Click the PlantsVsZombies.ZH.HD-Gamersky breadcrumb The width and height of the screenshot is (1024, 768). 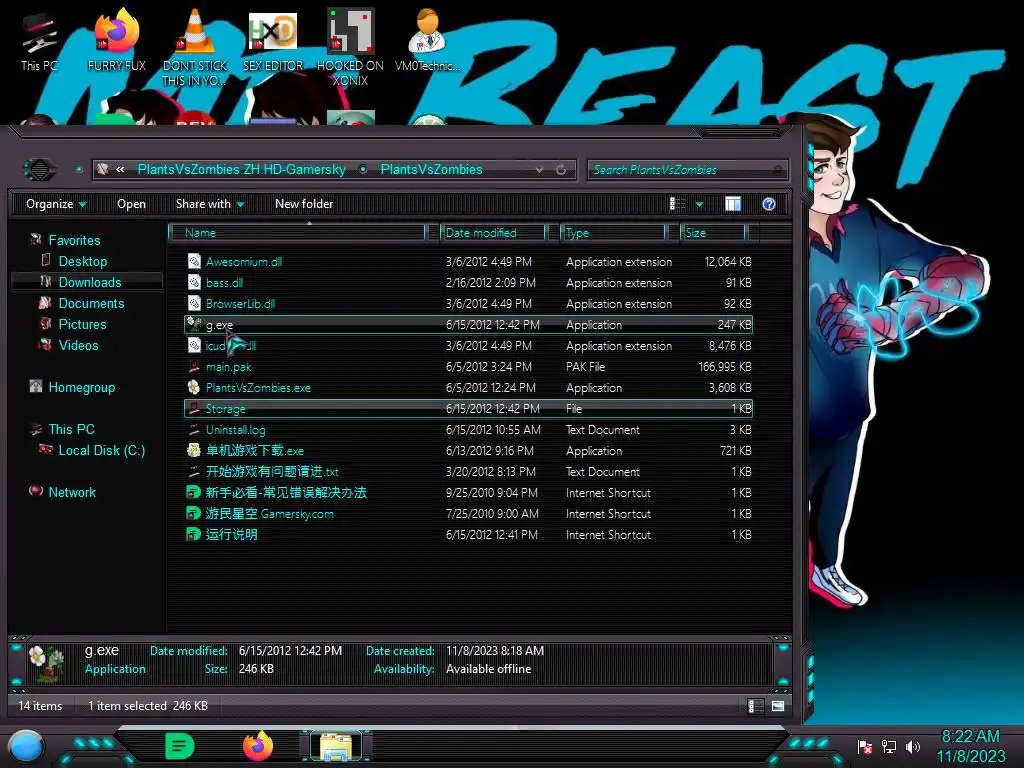click(241, 170)
